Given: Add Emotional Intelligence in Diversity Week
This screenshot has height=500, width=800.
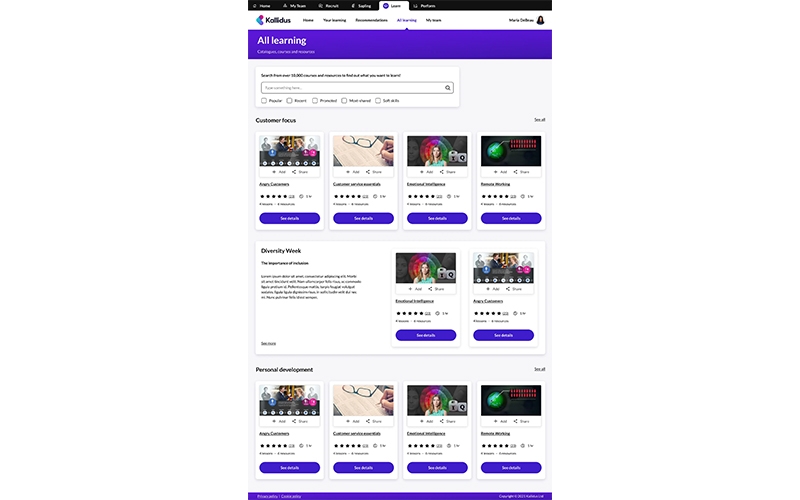Looking at the screenshot, I should click(415, 289).
